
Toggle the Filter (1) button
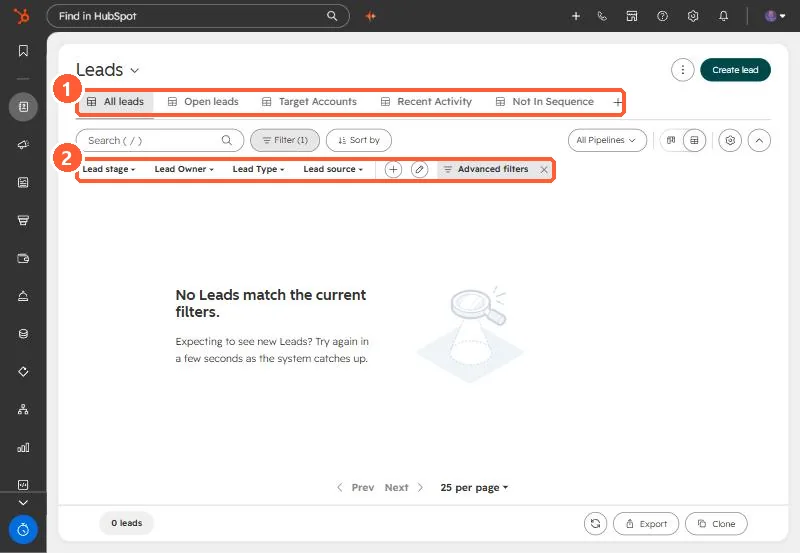click(285, 140)
